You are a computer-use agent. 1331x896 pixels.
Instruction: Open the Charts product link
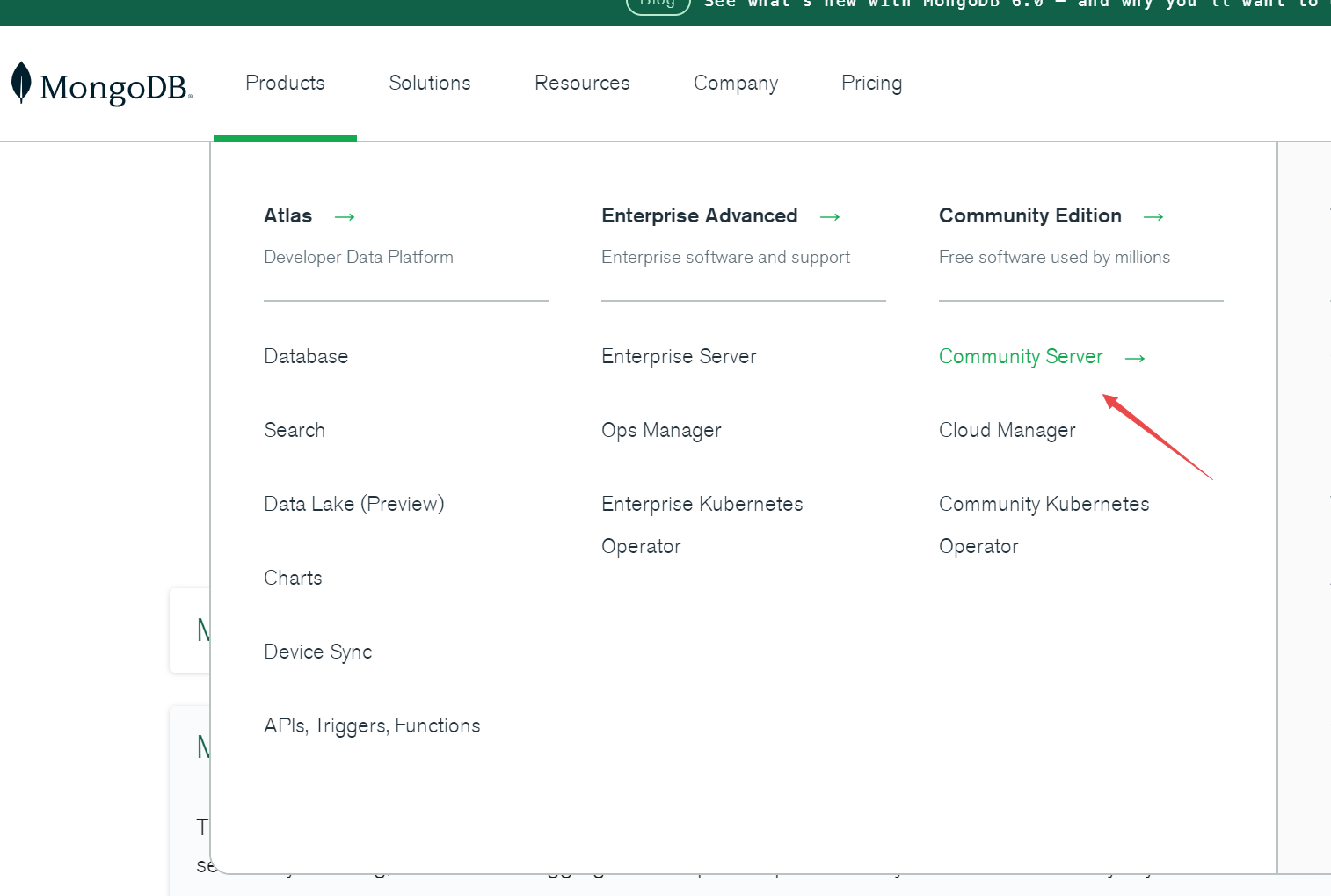coord(293,578)
